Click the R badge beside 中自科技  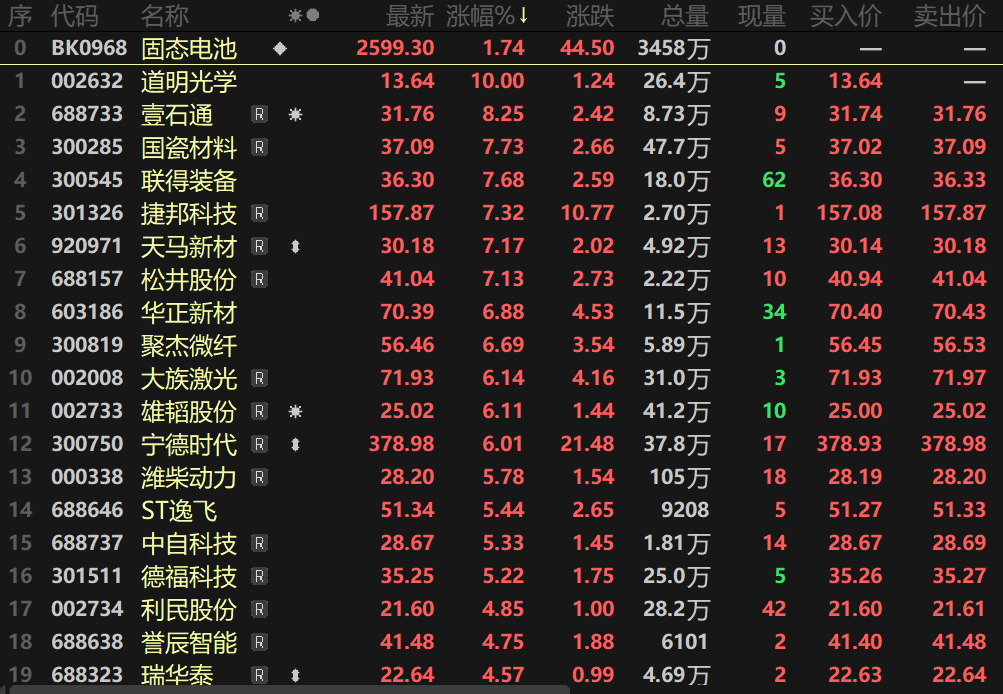[259, 544]
